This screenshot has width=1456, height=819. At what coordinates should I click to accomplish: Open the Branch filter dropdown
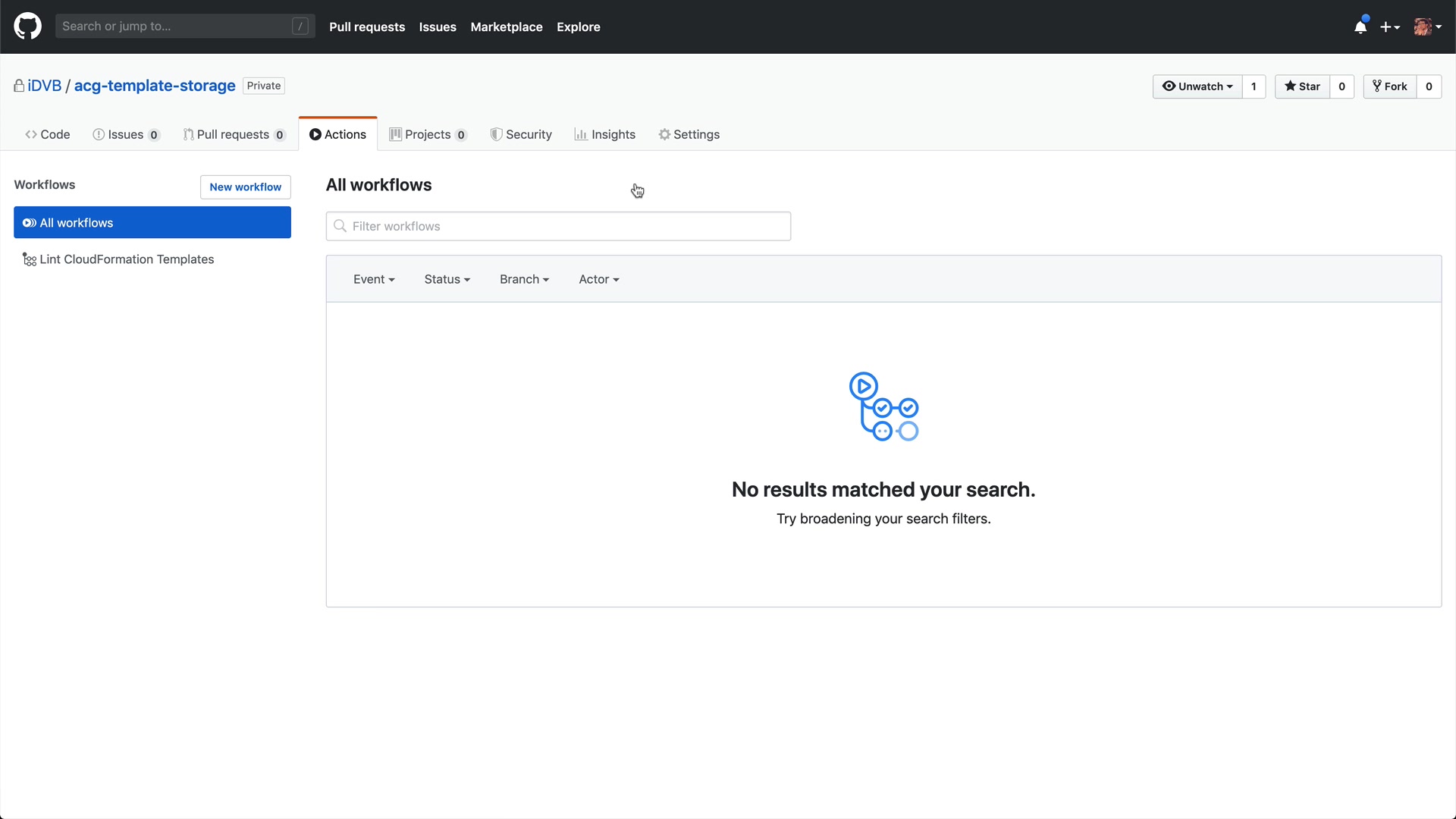pos(524,279)
